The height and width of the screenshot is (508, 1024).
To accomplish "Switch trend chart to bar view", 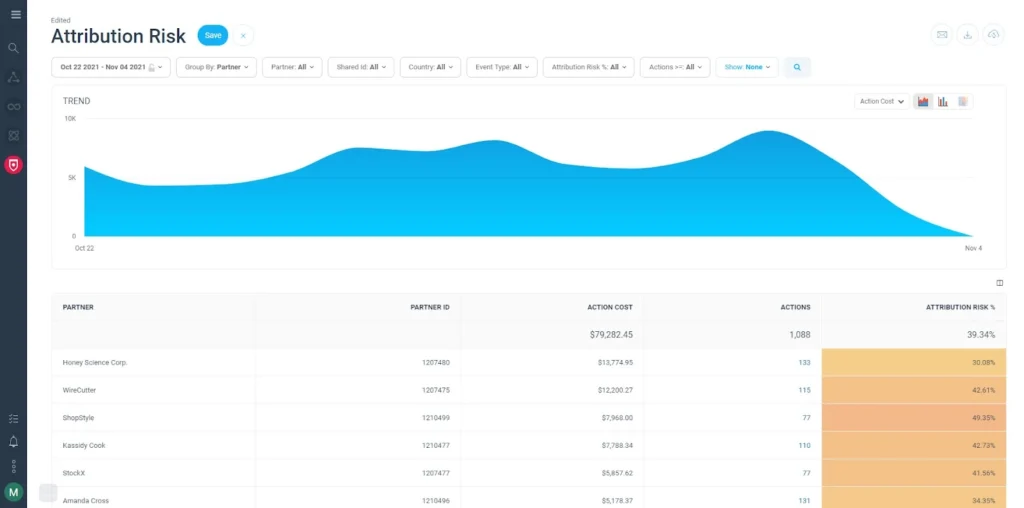I will click(943, 101).
